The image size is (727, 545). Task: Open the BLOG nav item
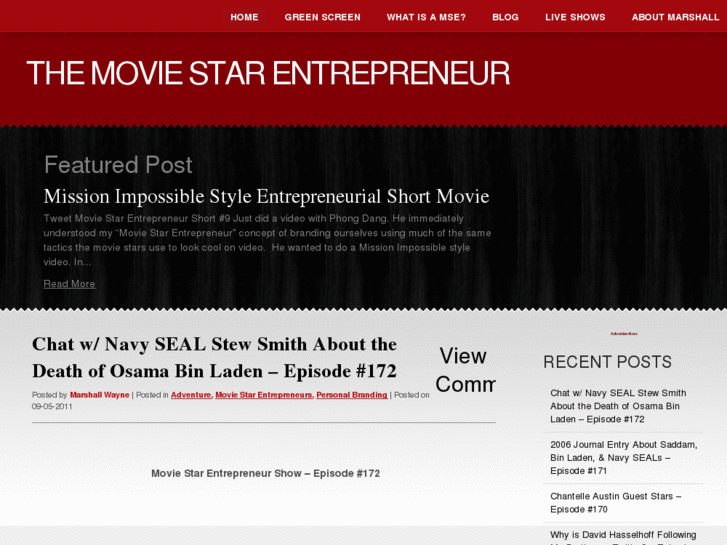[505, 17]
